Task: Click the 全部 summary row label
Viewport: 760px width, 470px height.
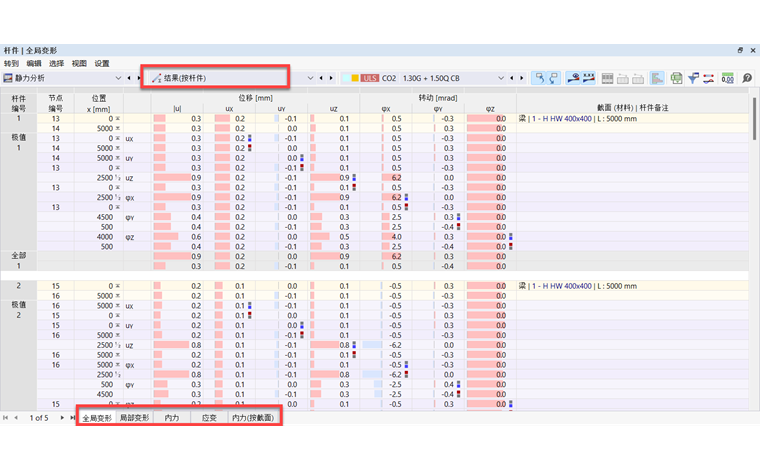Action: tap(18, 256)
